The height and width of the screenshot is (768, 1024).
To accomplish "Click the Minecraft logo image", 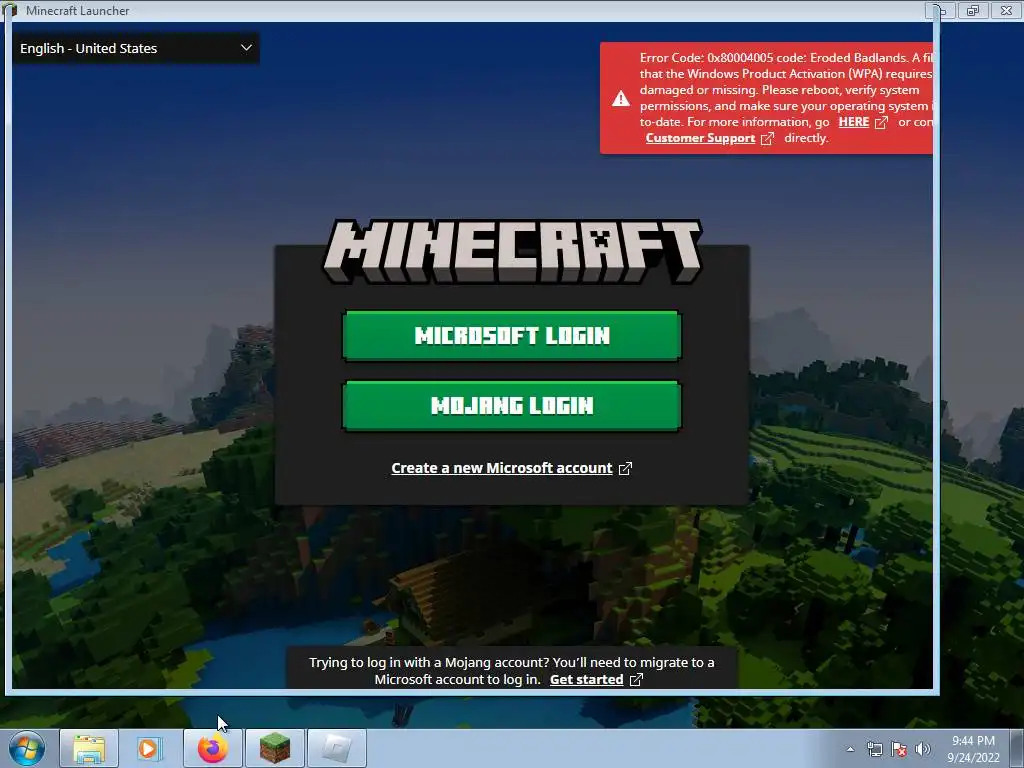I will pos(512,251).
